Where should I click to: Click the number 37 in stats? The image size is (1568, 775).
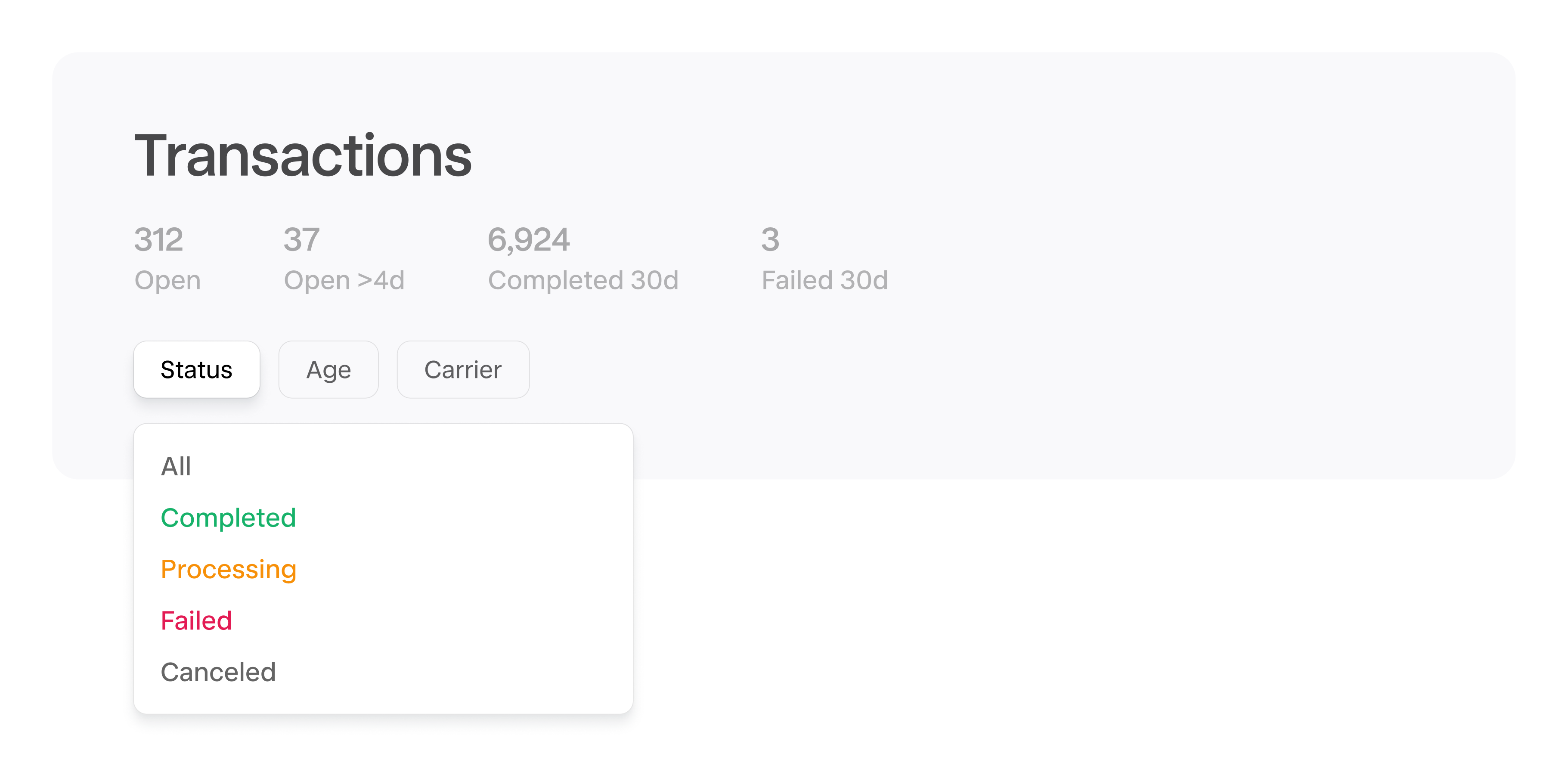pos(301,240)
